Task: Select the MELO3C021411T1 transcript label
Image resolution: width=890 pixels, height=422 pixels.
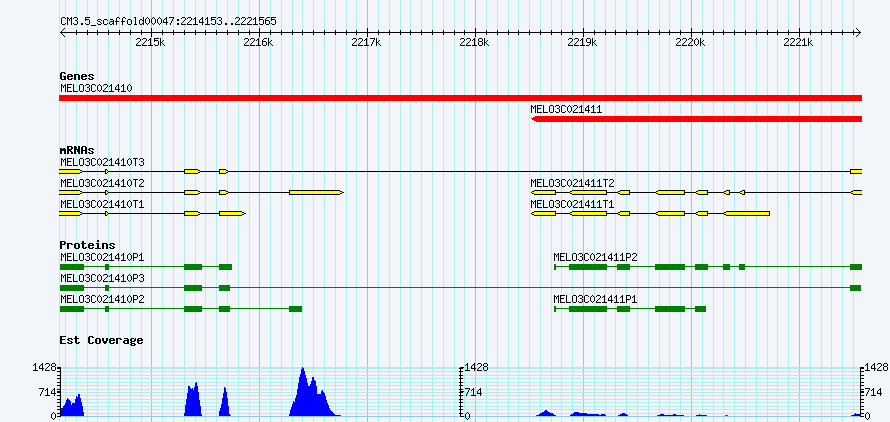Action: coord(572,204)
